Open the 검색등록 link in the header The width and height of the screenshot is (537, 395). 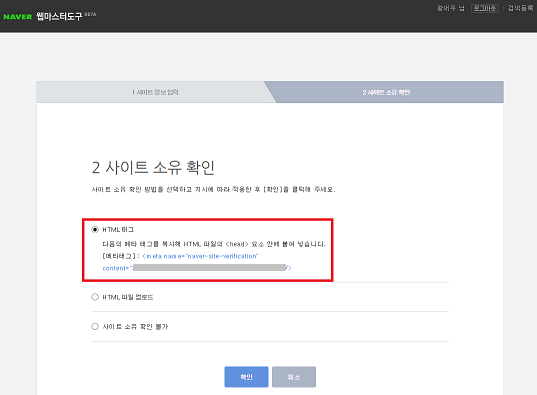point(520,8)
